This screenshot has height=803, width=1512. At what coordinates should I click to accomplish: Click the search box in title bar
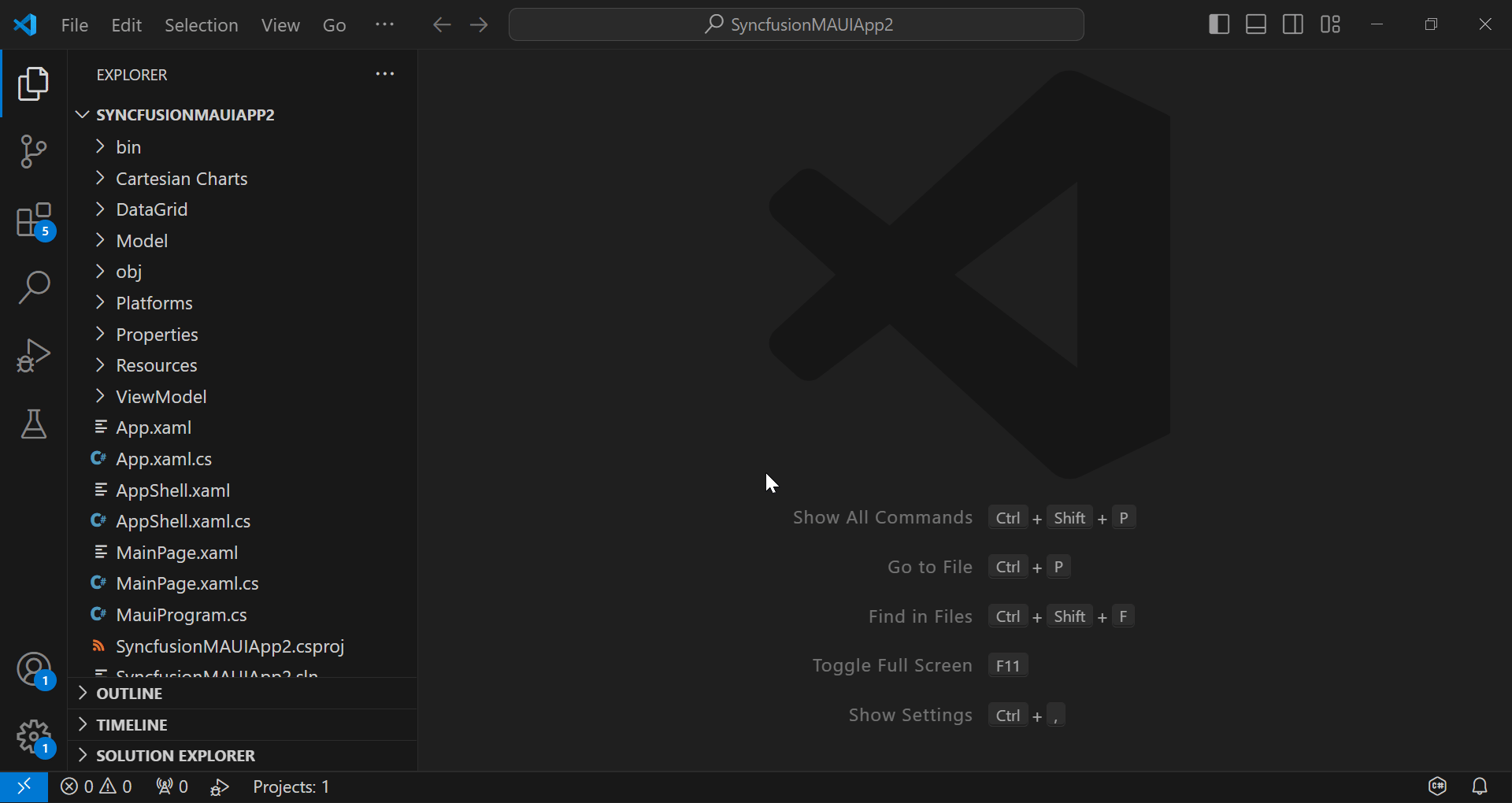796,24
